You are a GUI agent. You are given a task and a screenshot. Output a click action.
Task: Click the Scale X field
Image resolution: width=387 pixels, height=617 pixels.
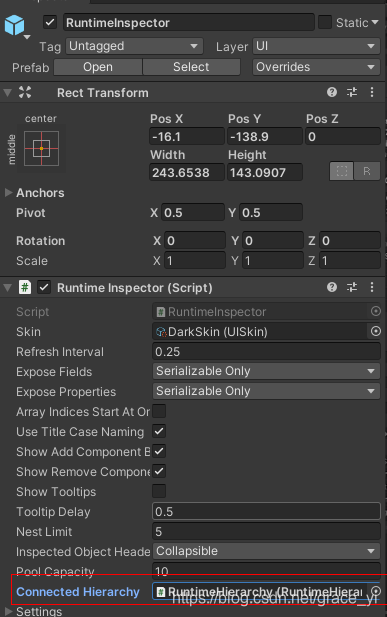coord(195,260)
